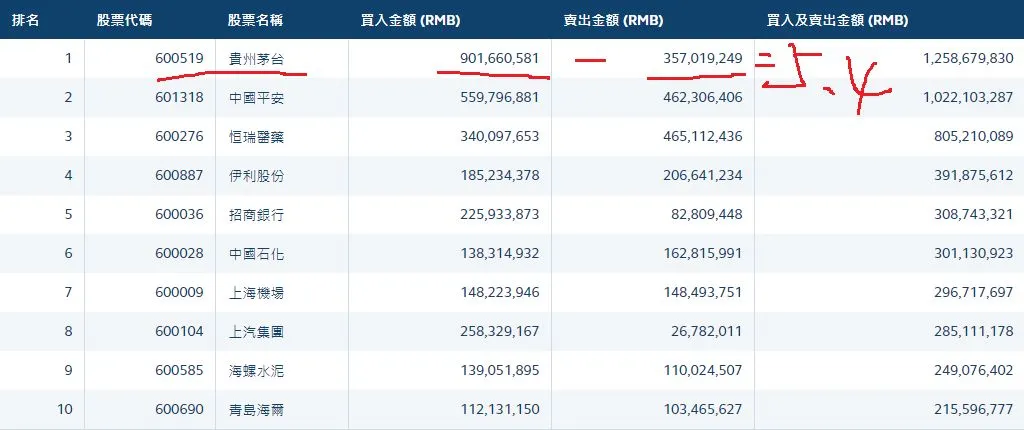
Task: Select stock name 中國平安
Action: [x=255, y=97]
